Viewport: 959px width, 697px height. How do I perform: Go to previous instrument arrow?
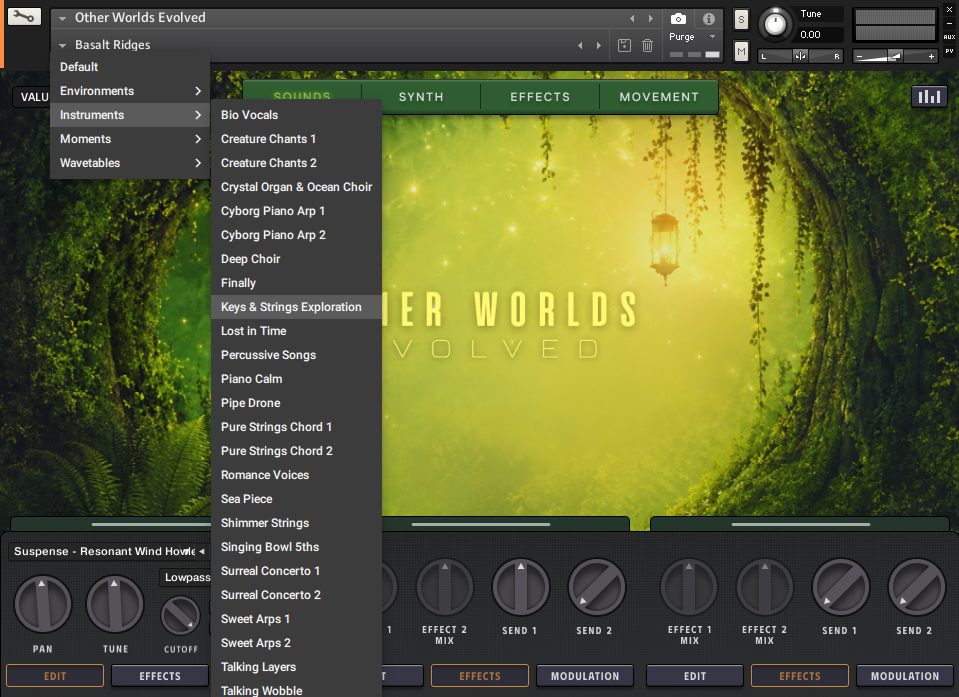[x=632, y=18]
